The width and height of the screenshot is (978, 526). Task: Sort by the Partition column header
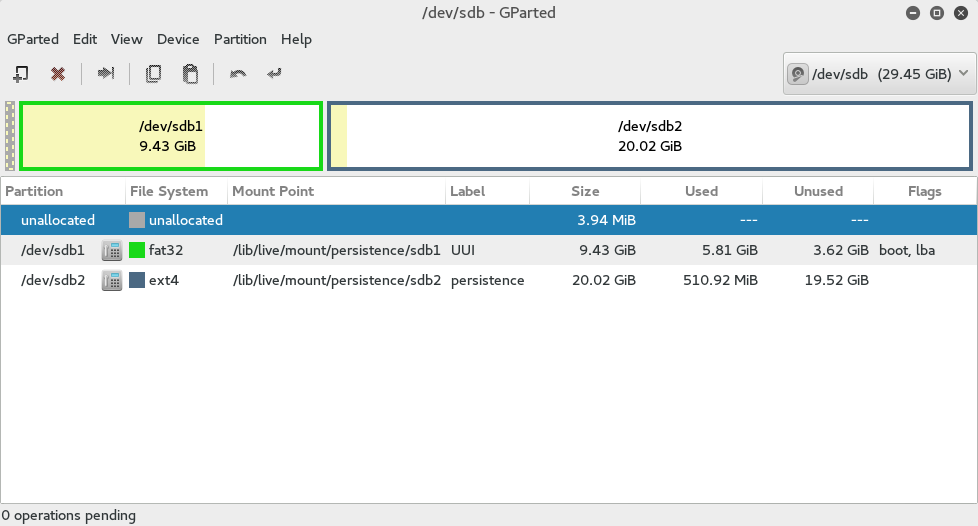tap(62, 192)
